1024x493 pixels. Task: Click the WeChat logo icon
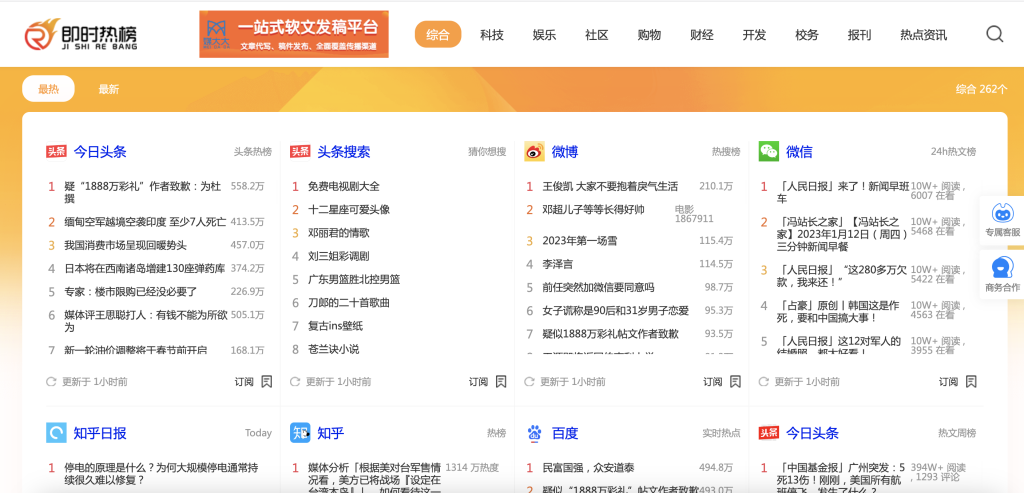pos(769,151)
